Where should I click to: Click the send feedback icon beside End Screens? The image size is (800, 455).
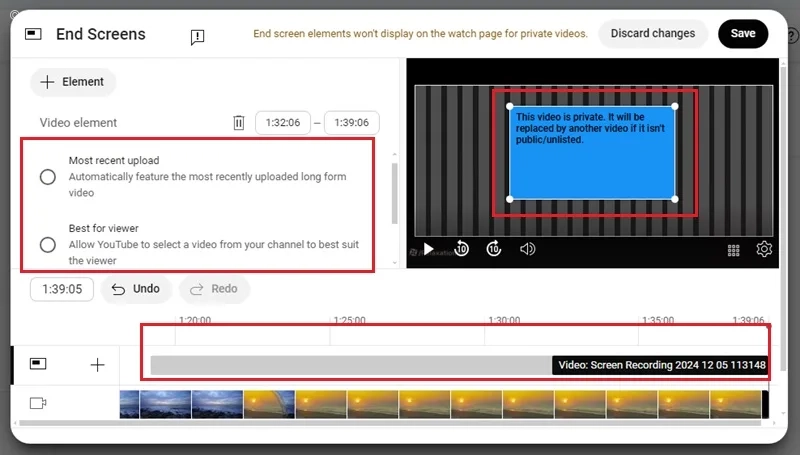coord(197,36)
